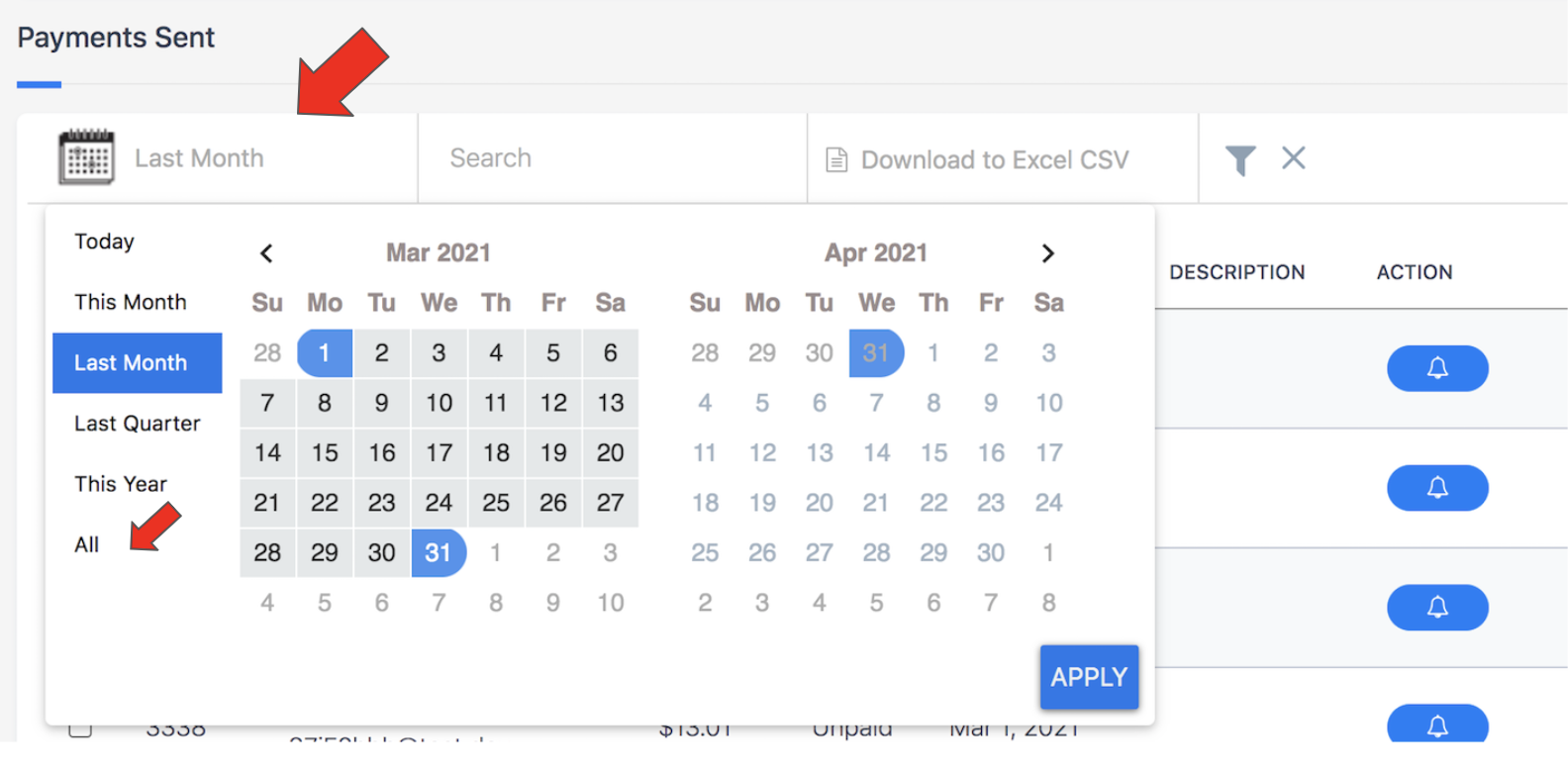Tick the checkbox in the partially hidden bottom row
This screenshot has width=1568, height=772.
[81, 730]
